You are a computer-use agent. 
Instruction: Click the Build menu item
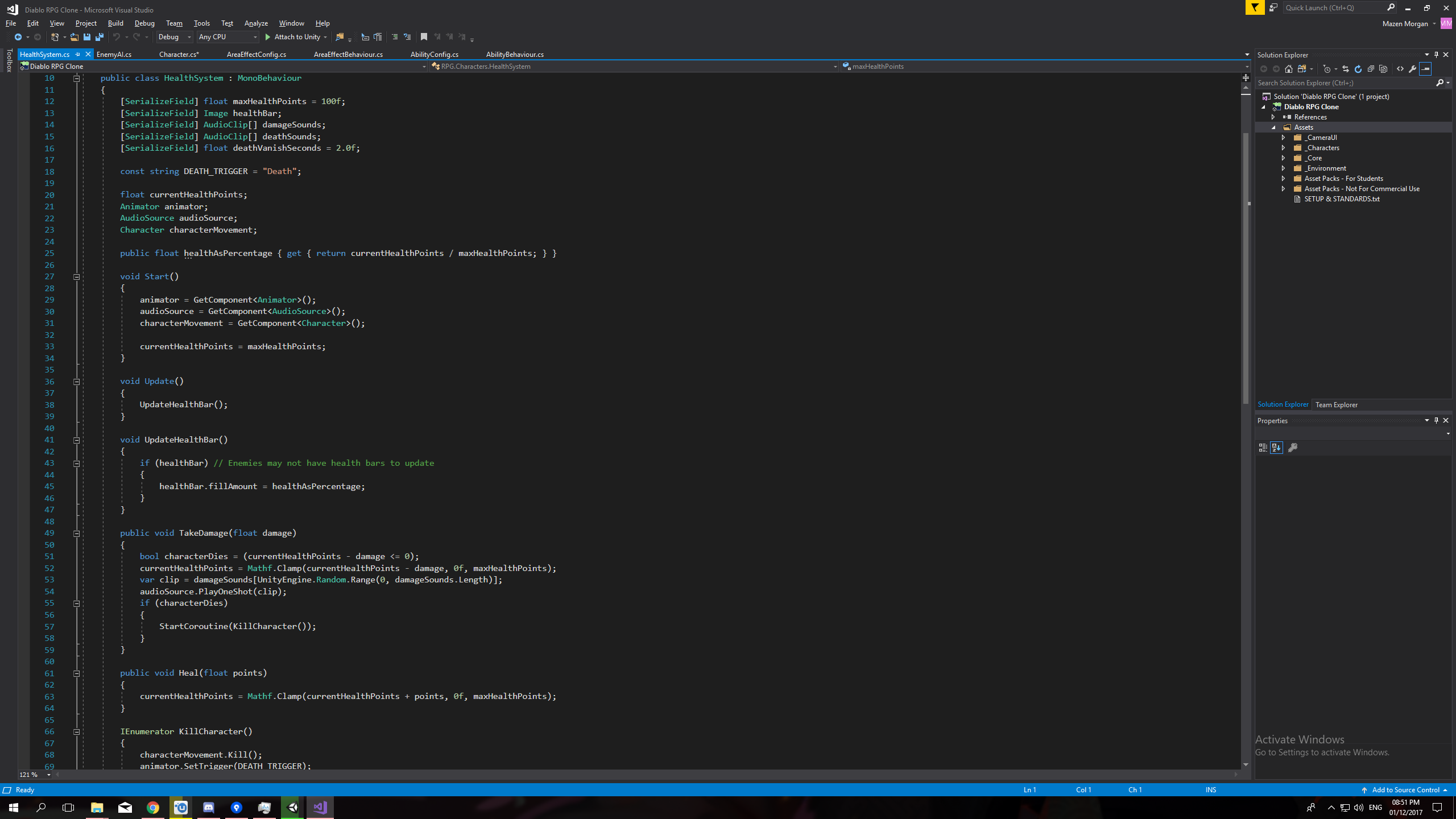(x=115, y=23)
